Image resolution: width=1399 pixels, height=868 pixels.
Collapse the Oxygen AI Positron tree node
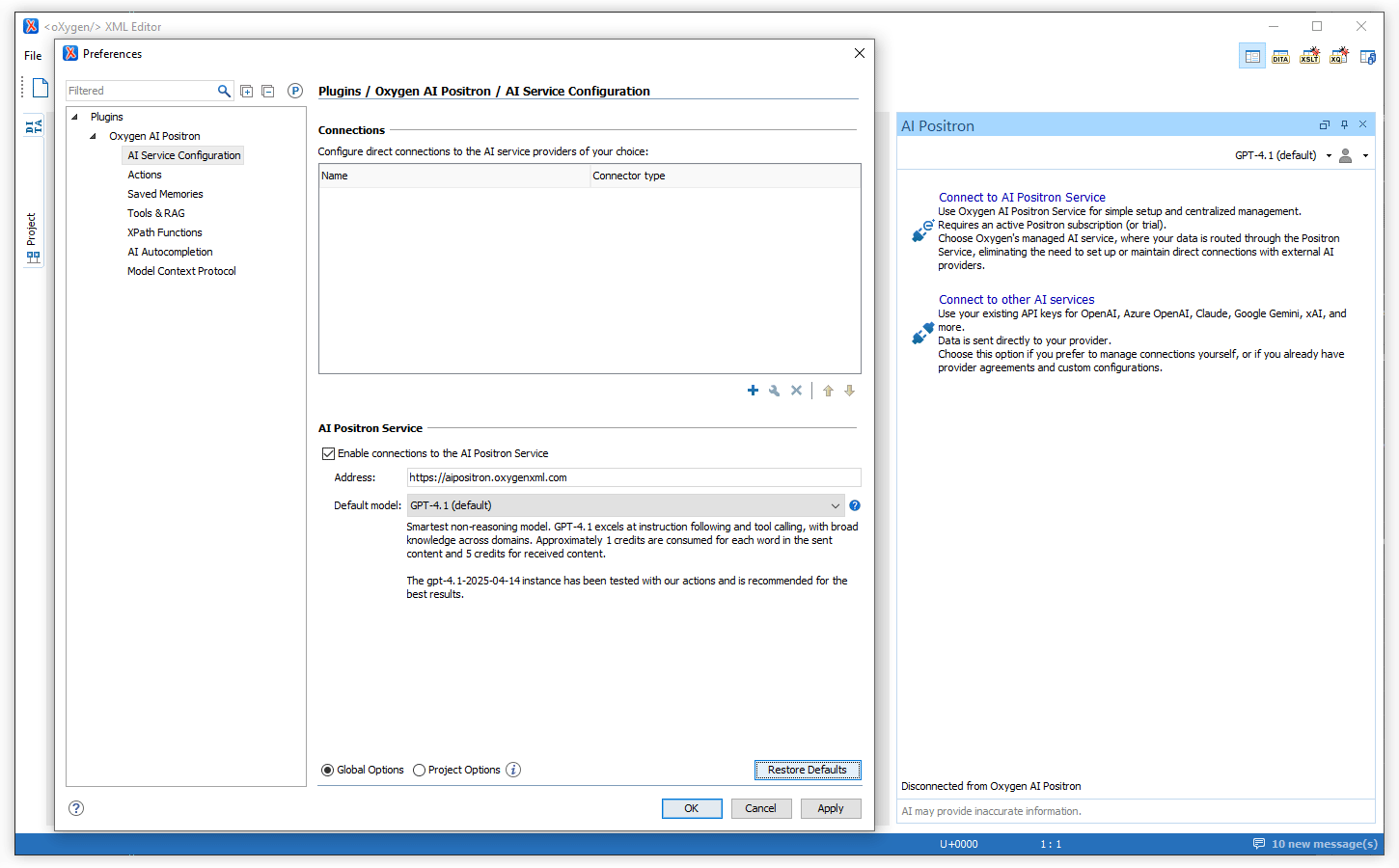[94, 136]
